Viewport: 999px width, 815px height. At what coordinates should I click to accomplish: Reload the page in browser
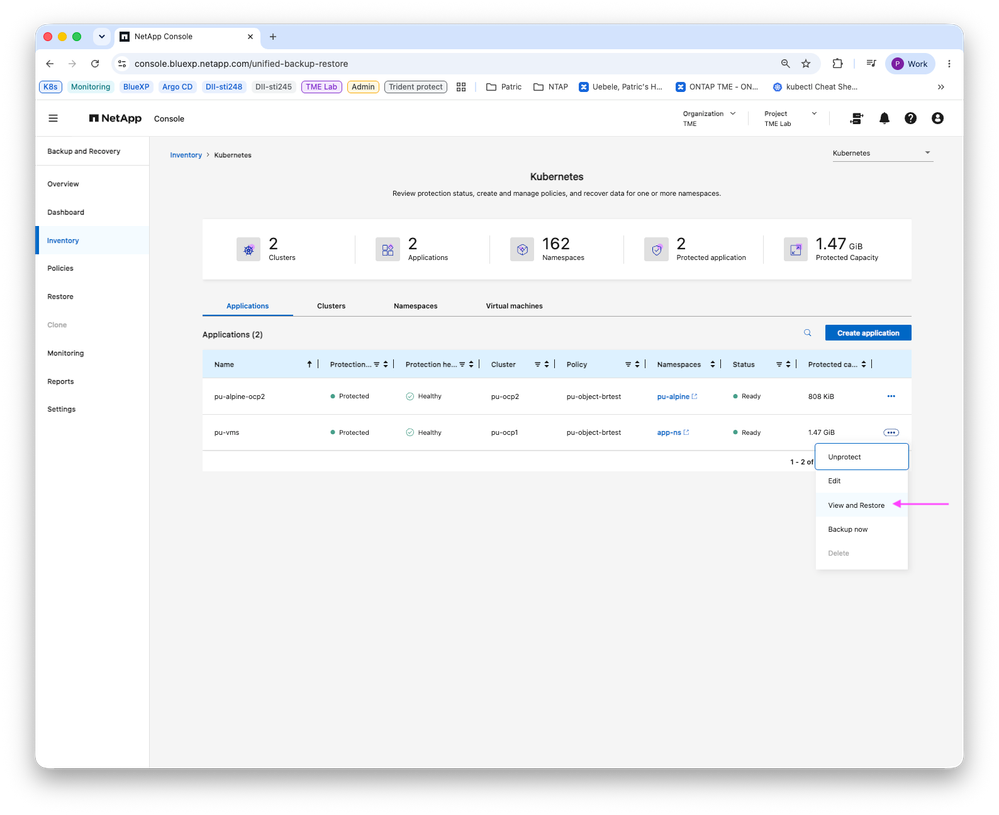click(95, 64)
